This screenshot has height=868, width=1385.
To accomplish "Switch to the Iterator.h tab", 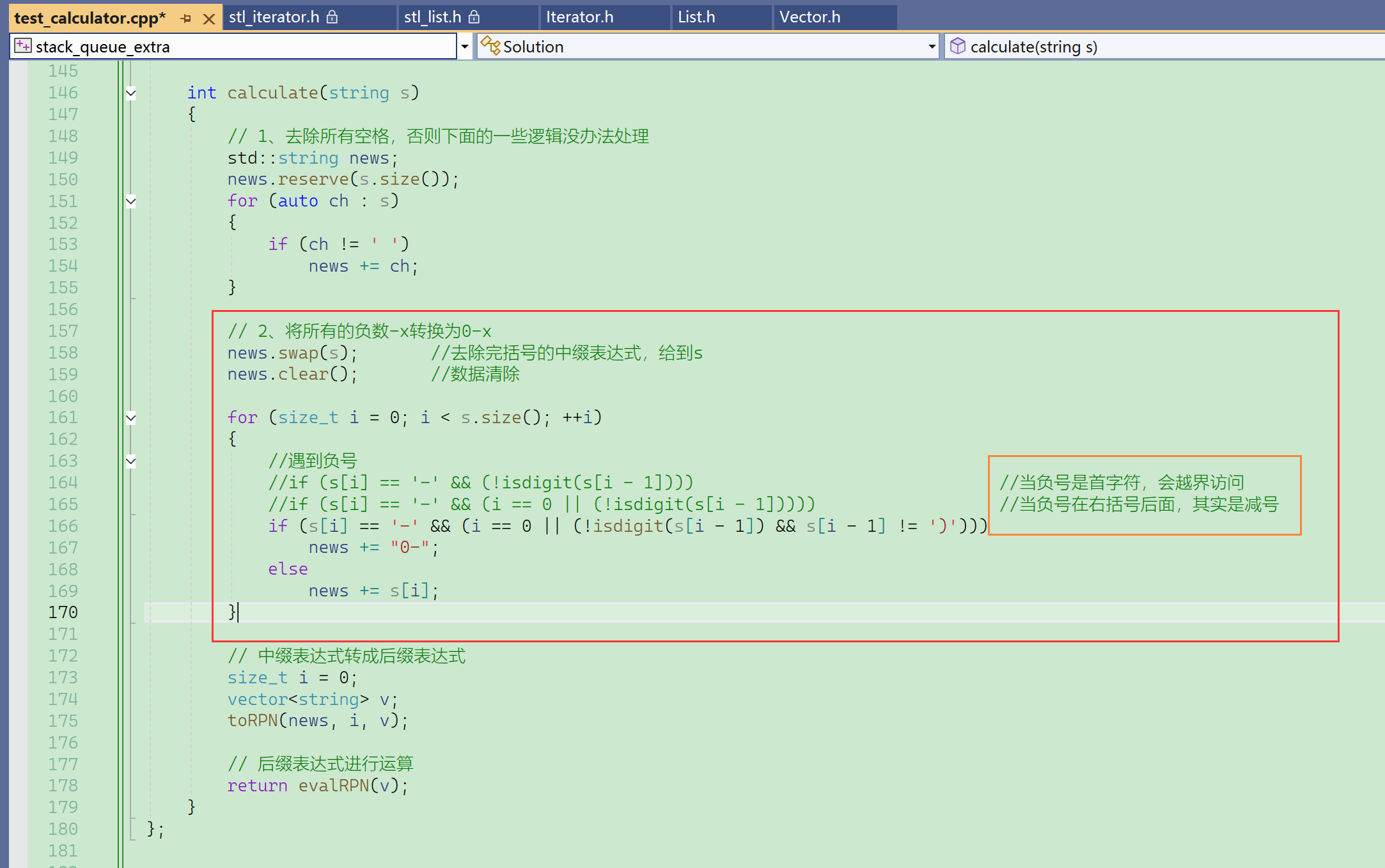I will click(x=579, y=17).
